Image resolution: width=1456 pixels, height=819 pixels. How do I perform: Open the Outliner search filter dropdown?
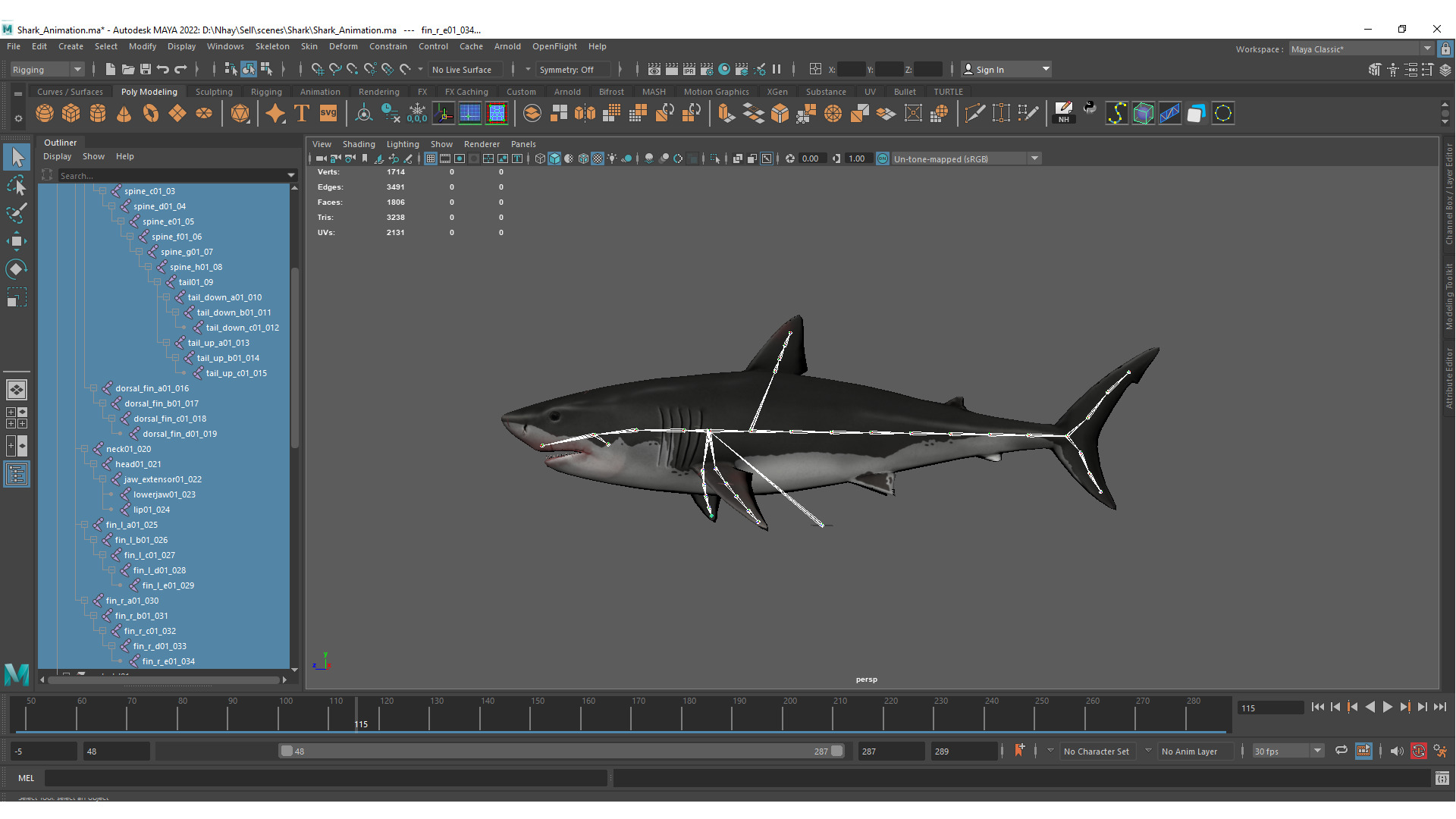click(x=291, y=175)
